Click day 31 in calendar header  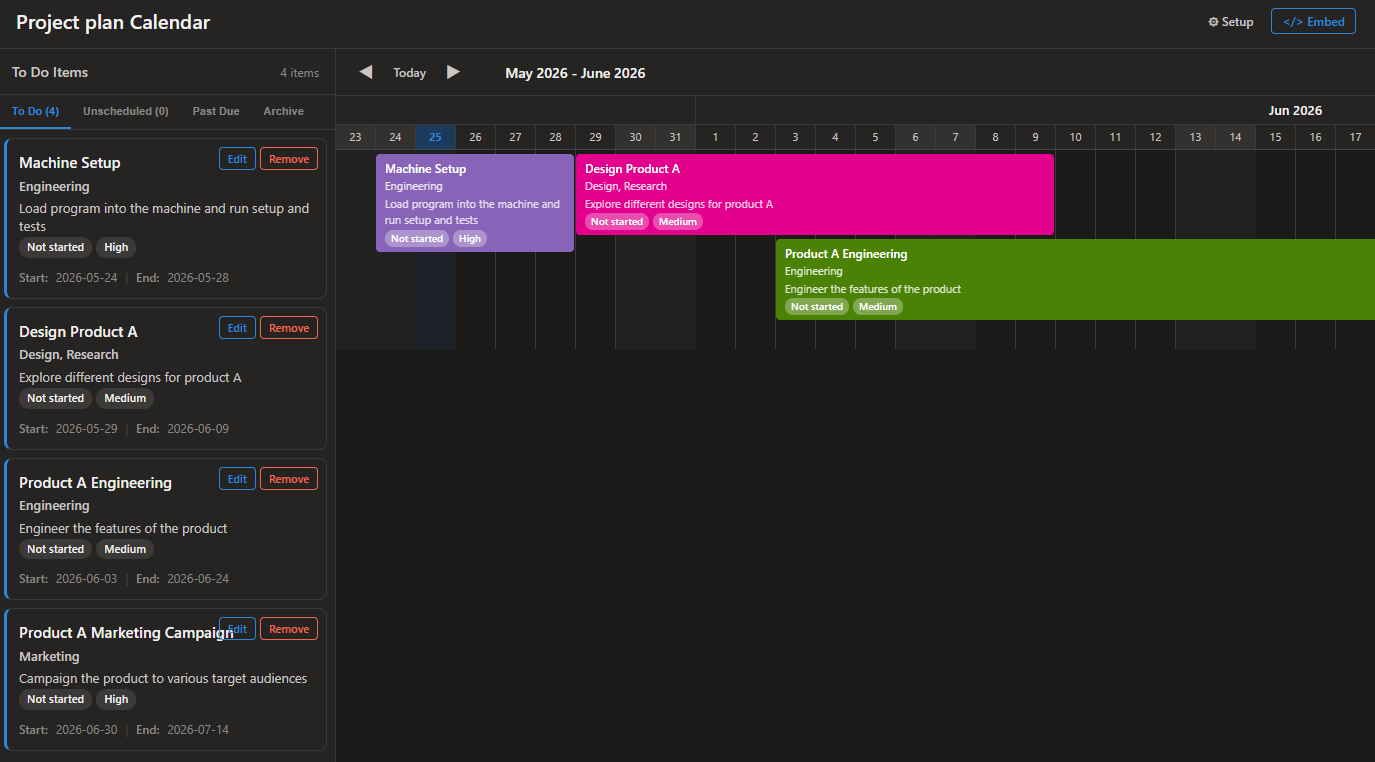coord(675,137)
